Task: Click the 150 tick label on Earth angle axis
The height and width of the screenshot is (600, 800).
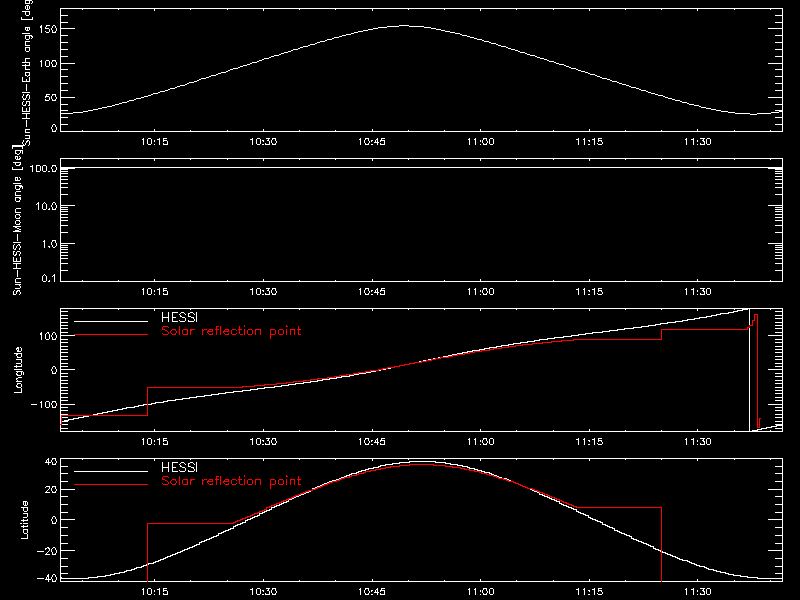Action: [48, 29]
